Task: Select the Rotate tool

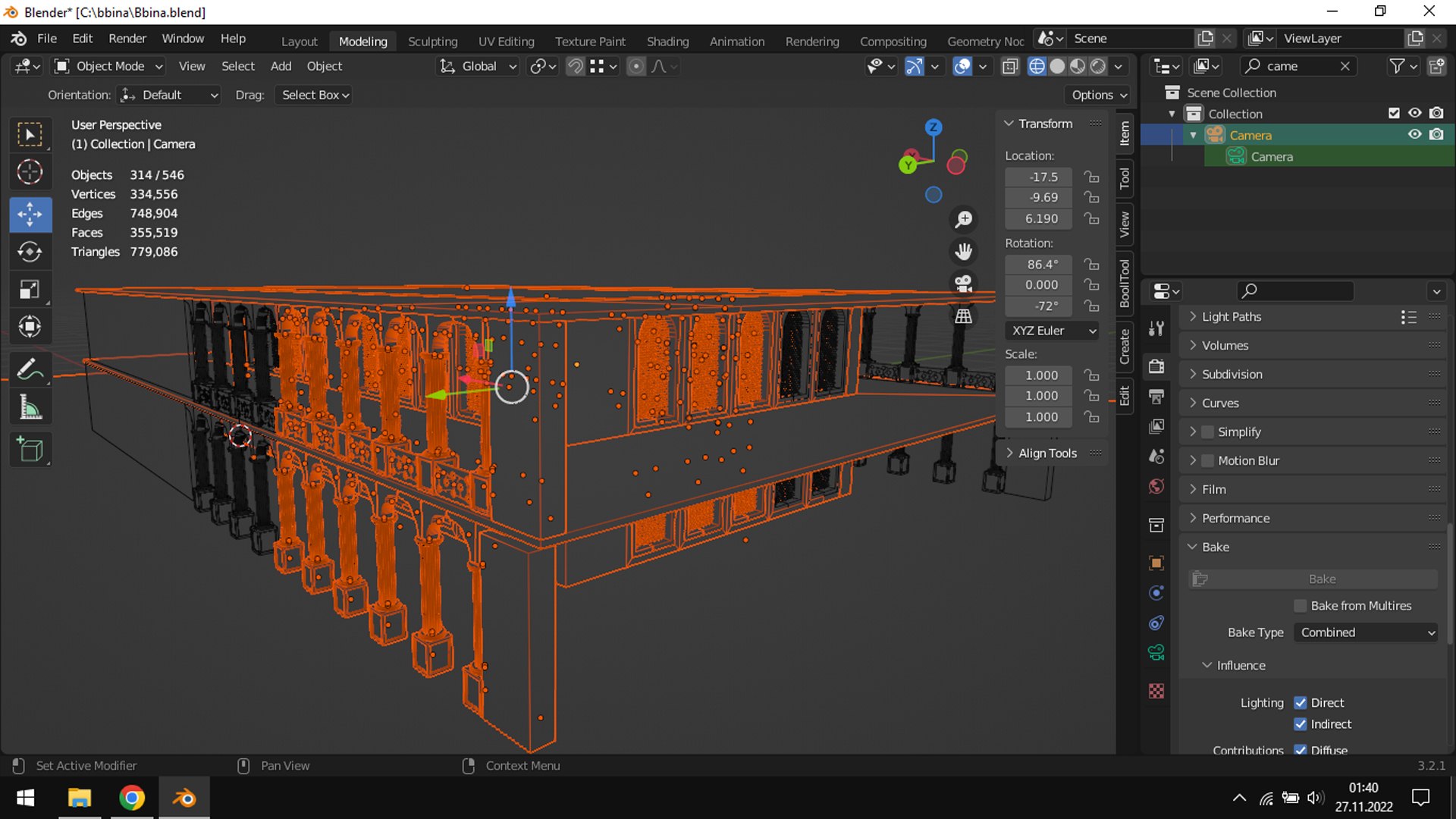Action: coord(30,252)
